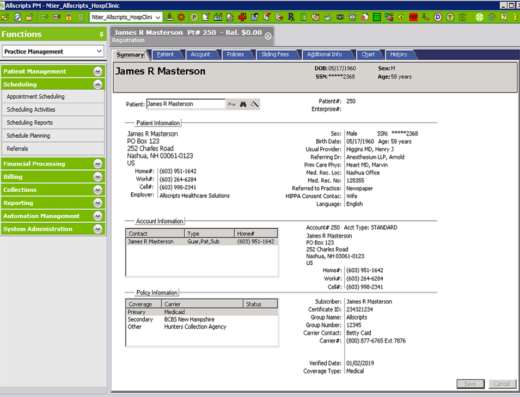Expand the Billing section
The width and height of the screenshot is (520, 397).
[x=98, y=177]
